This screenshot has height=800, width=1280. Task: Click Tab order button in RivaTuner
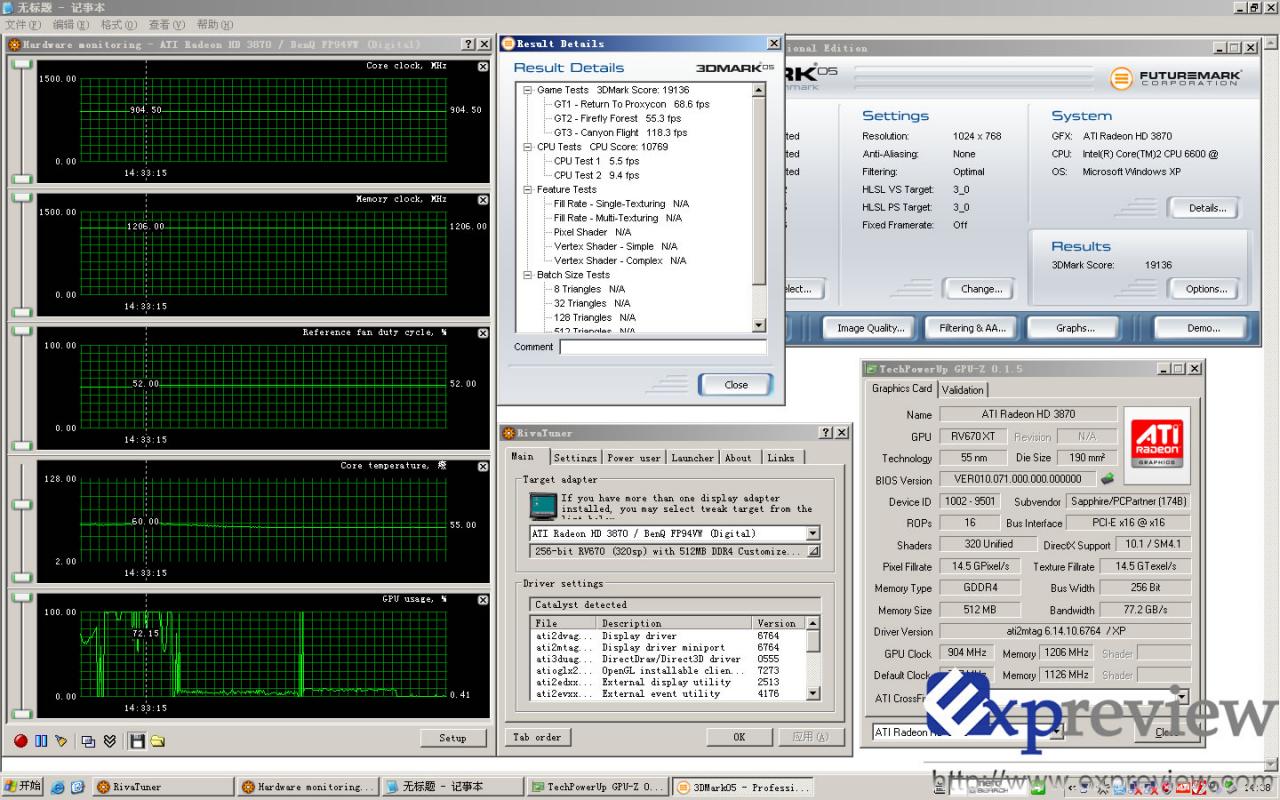537,737
